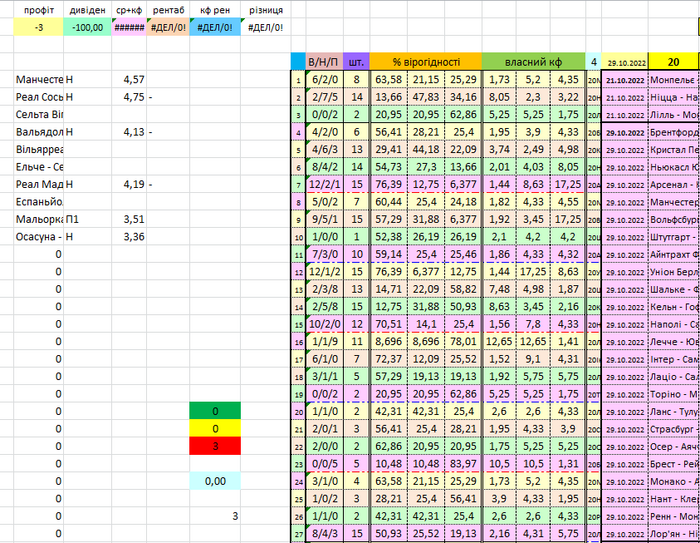Image resolution: width=700 pixels, height=543 pixels.
Task: Select the value 4,57 cell
Action: (x=129, y=79)
